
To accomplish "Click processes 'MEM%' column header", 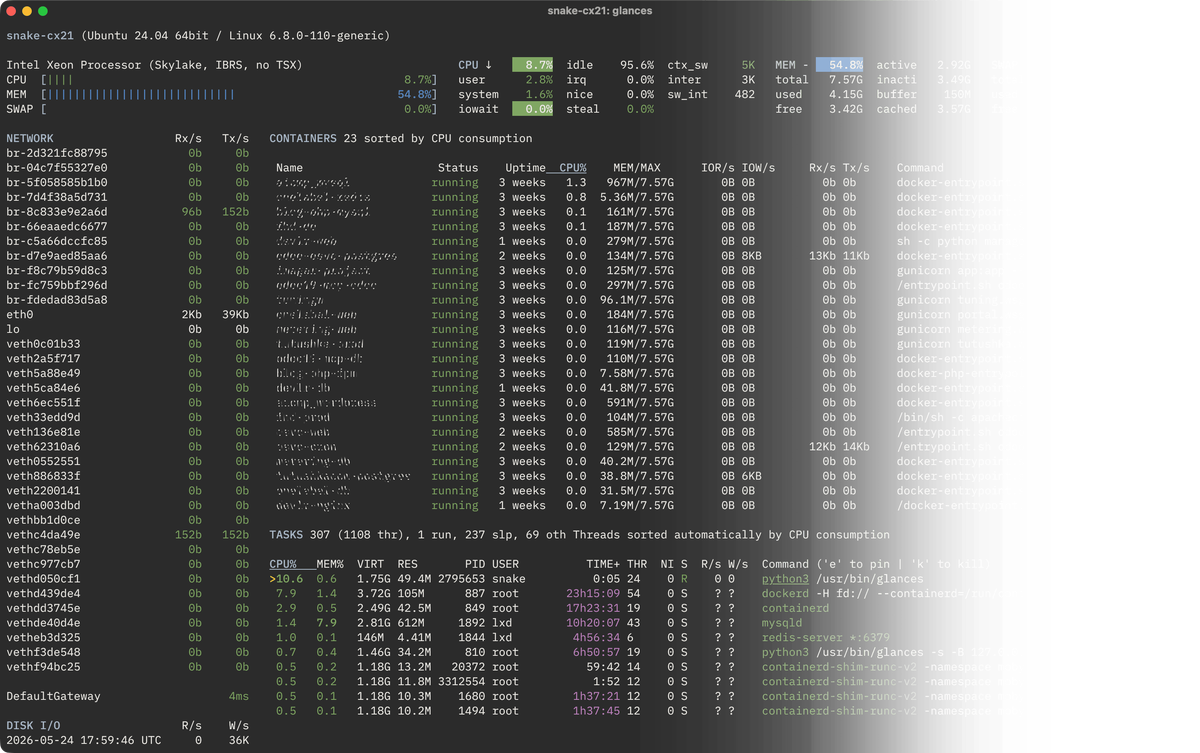I will (x=330, y=564).
